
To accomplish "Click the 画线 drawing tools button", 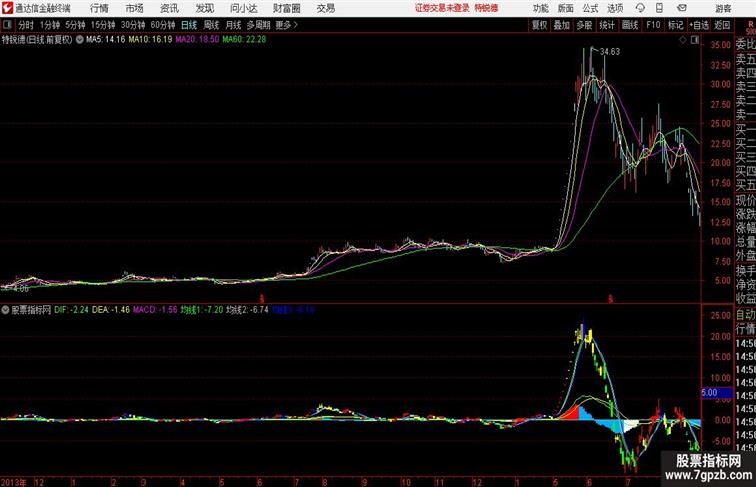I will (x=630, y=25).
